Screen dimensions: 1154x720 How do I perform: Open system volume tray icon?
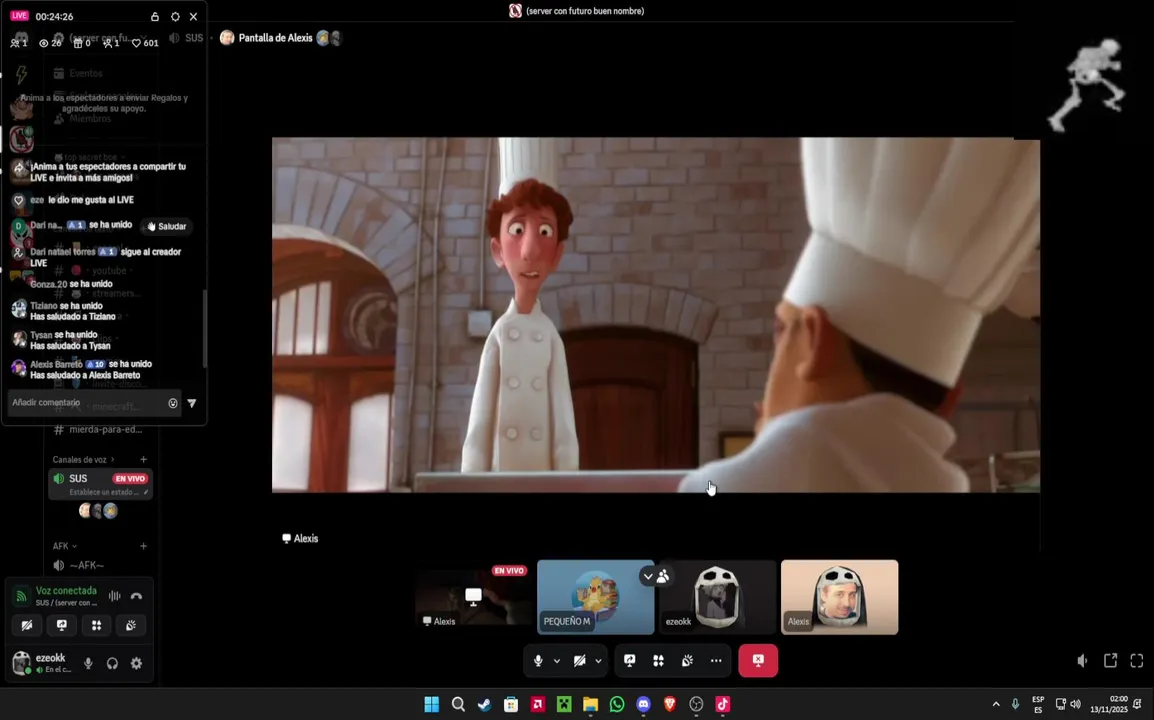click(1076, 705)
